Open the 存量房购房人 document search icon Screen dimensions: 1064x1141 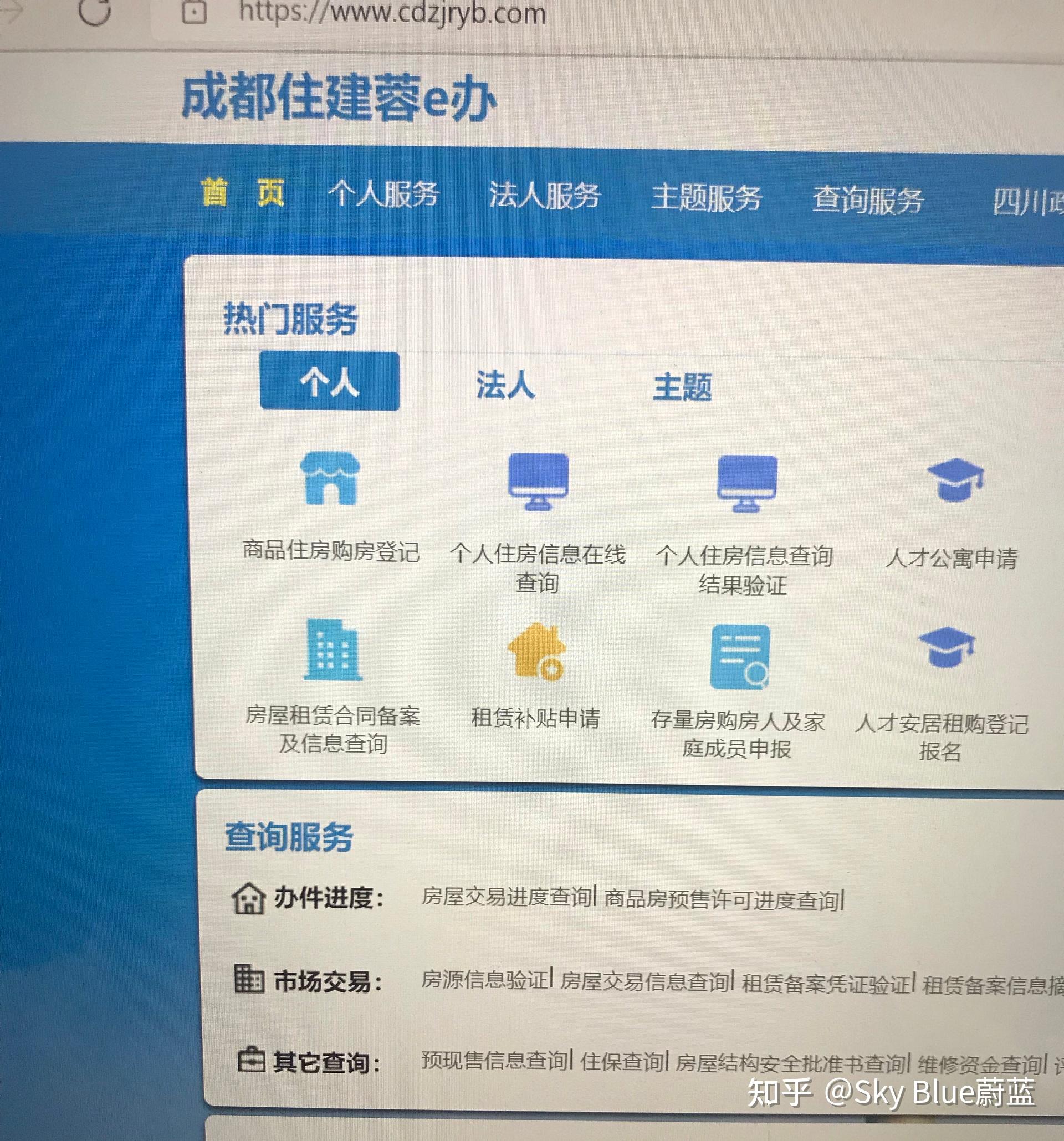(x=740, y=657)
